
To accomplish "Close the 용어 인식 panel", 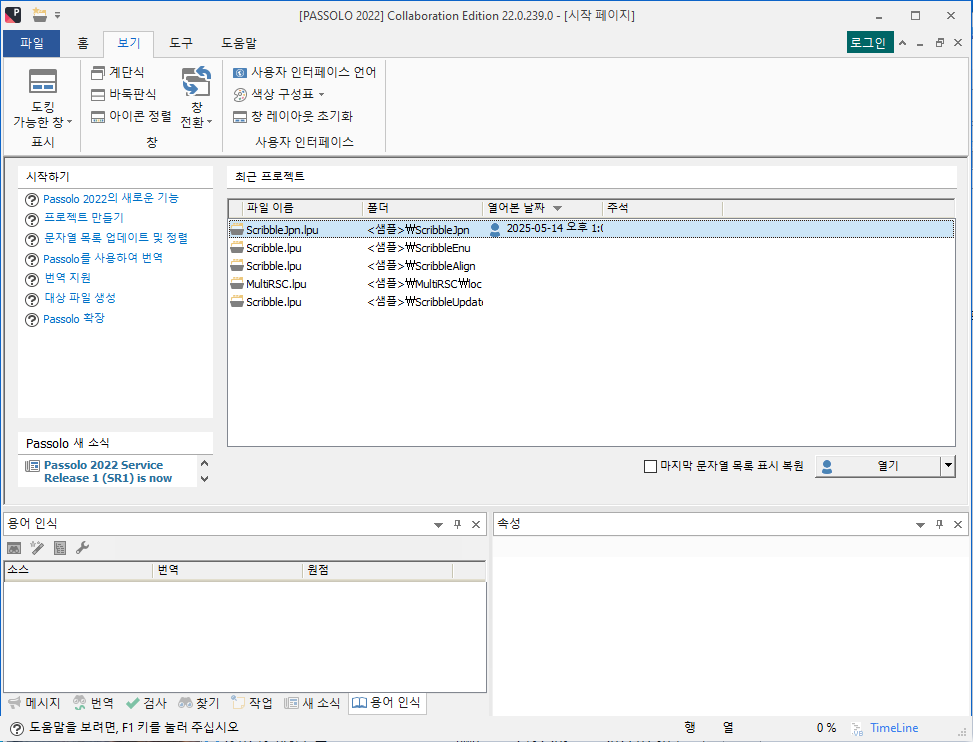I will pos(476,525).
